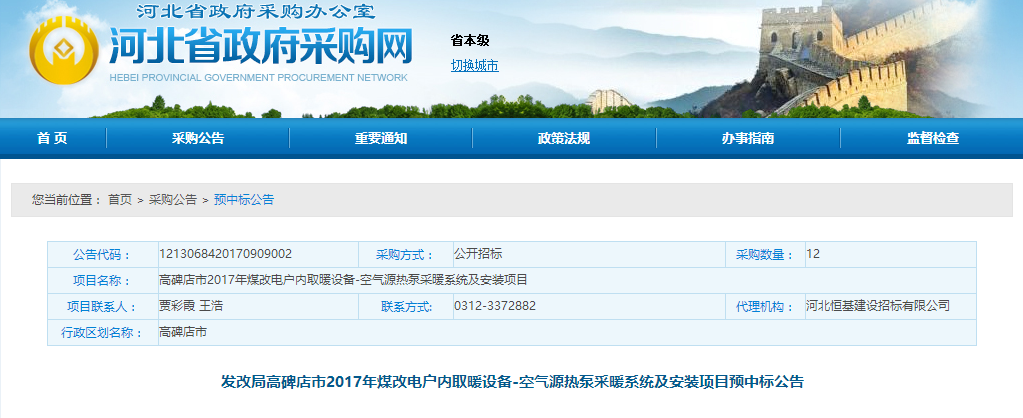Viewport: 1023px width, 418px height.
Task: Open the 监督检查 navigation item
Action: click(x=932, y=138)
